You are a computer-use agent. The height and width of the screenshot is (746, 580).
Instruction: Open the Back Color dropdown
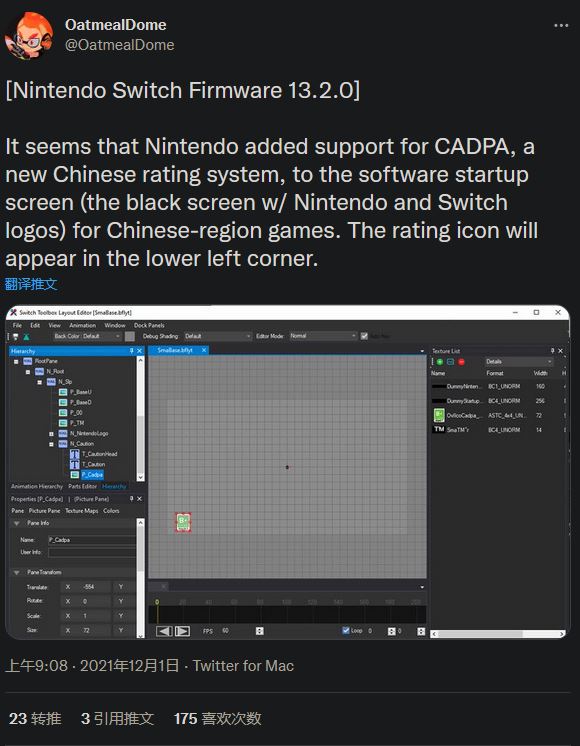coord(87,336)
